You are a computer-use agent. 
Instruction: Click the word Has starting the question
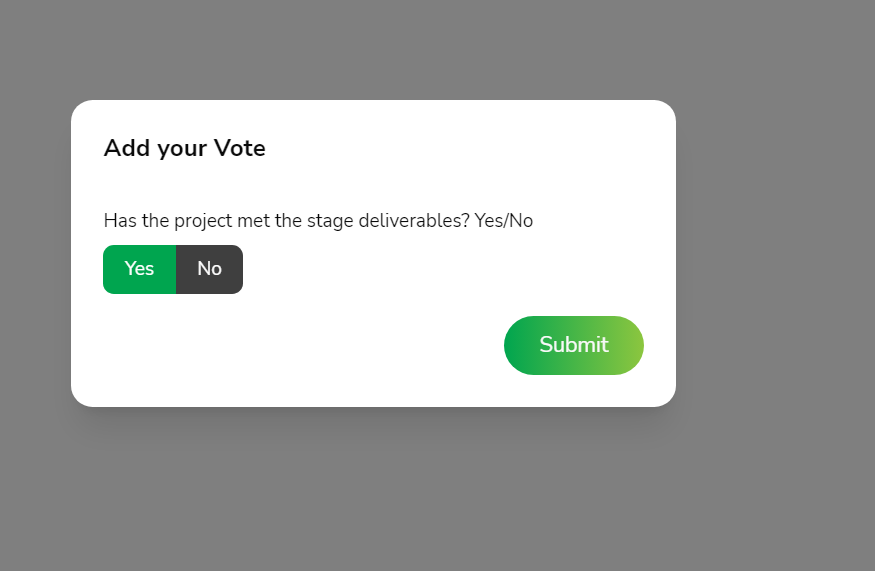pyautogui.click(x=120, y=220)
